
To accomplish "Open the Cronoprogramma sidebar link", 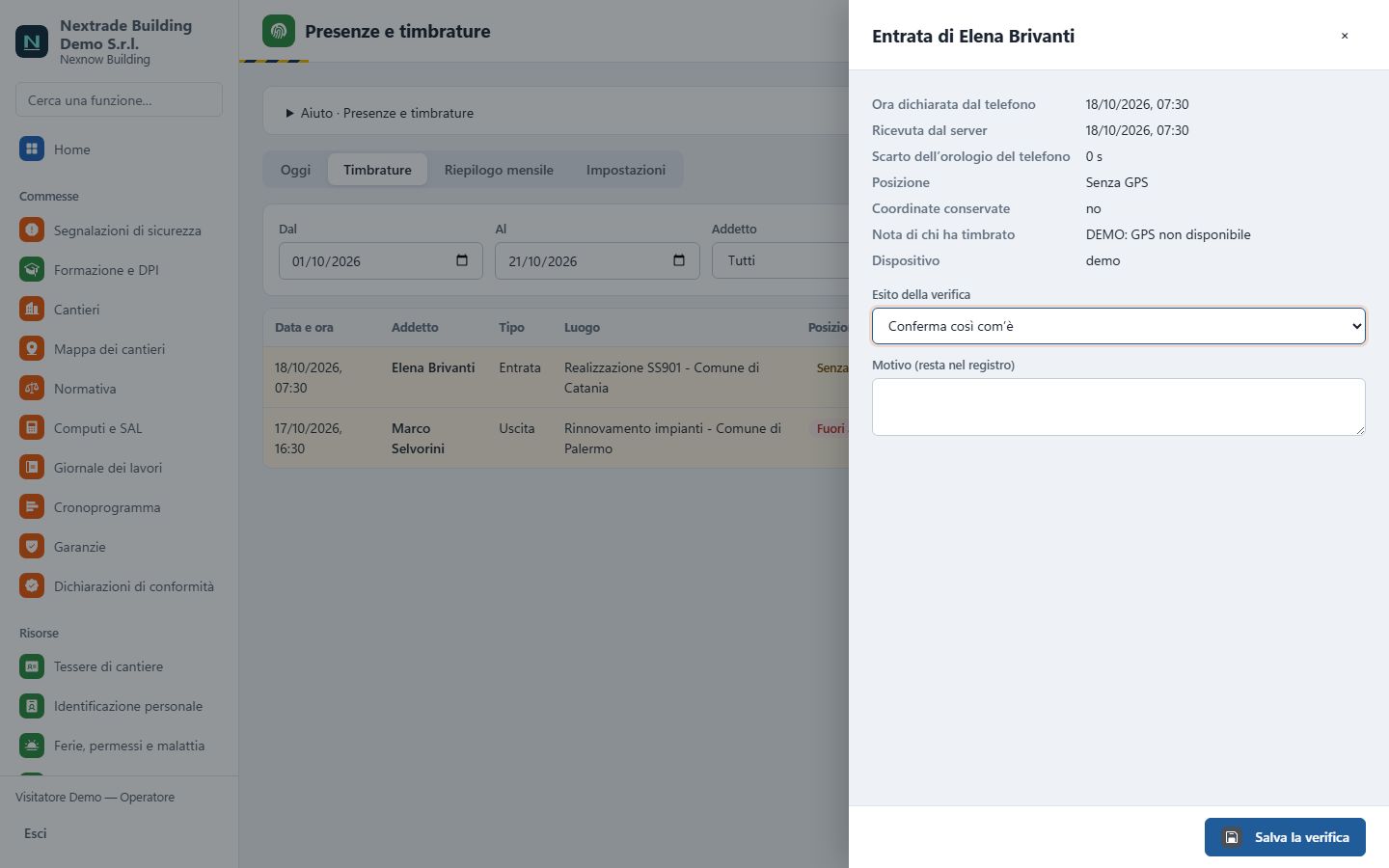I will pos(120,507).
